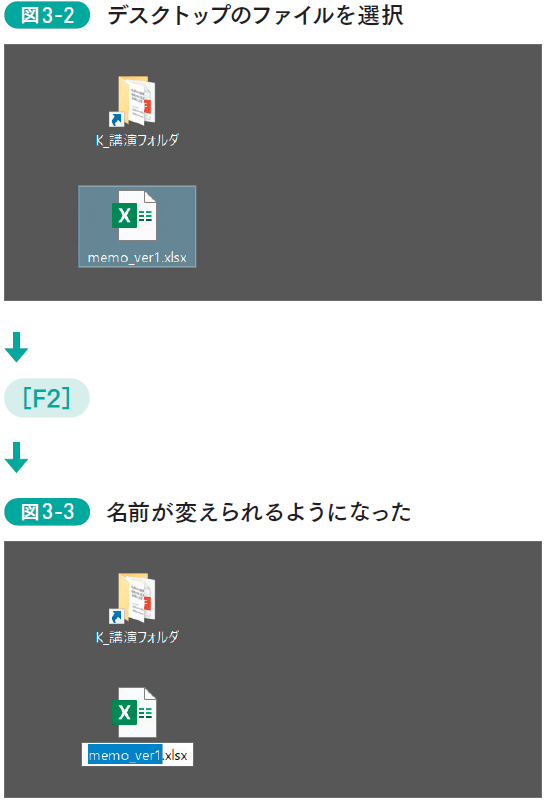Select the K_講演フォルダ shortcut icon in the lower desktop
546x803 pixels.
(133, 598)
